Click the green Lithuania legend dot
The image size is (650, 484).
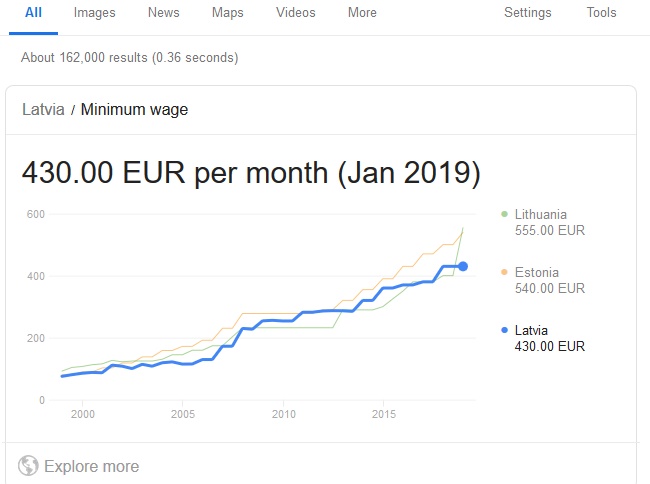point(504,214)
